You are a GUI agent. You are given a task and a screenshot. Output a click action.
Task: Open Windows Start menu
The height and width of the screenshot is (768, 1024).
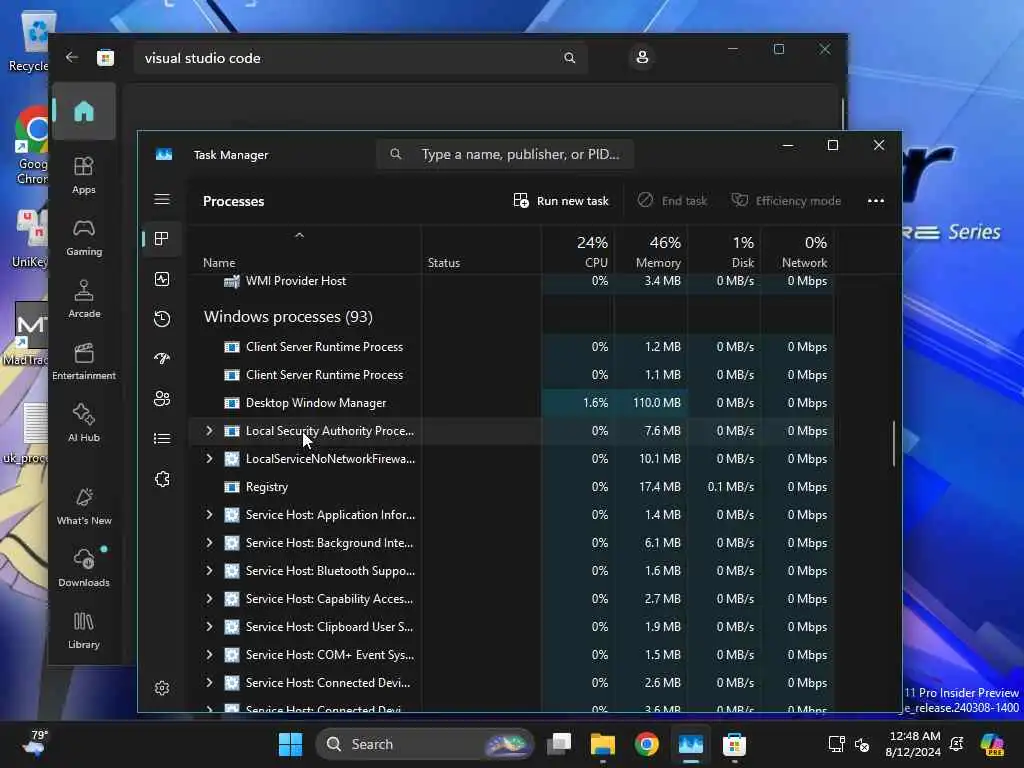(x=290, y=744)
